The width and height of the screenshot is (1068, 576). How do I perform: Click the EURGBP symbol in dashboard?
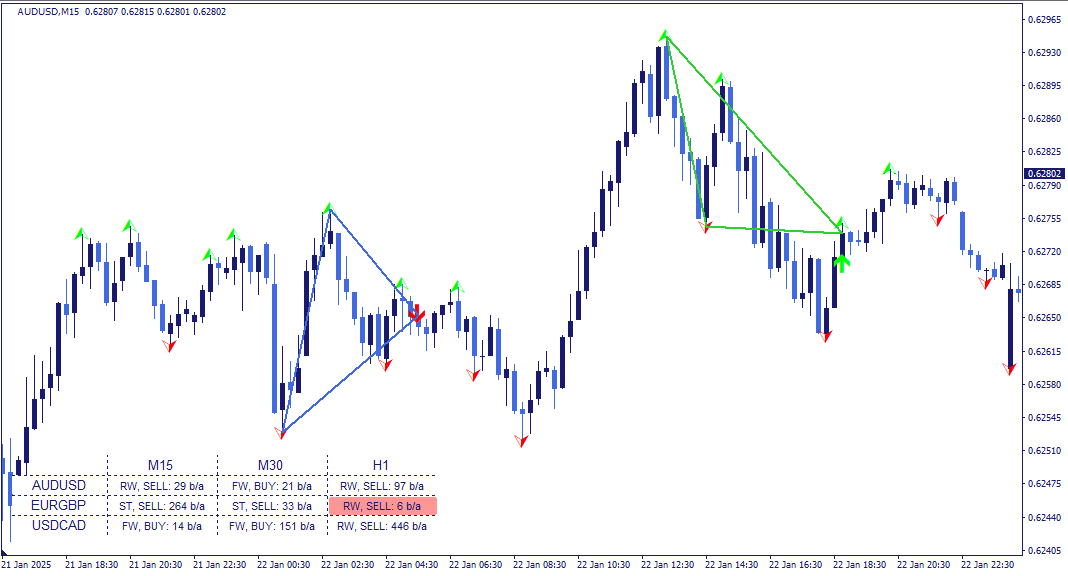(x=59, y=505)
